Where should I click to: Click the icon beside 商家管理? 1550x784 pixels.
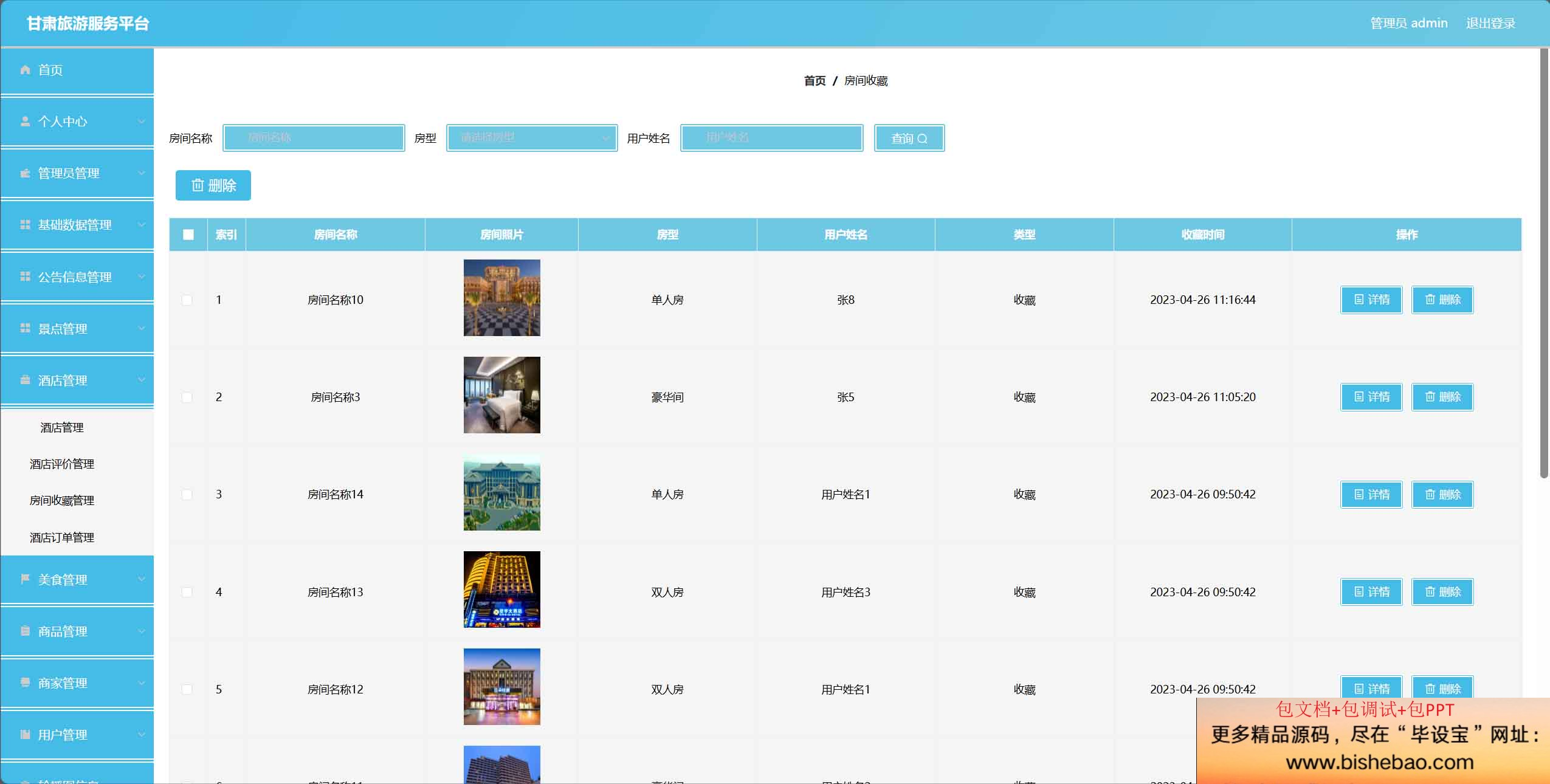(x=25, y=683)
